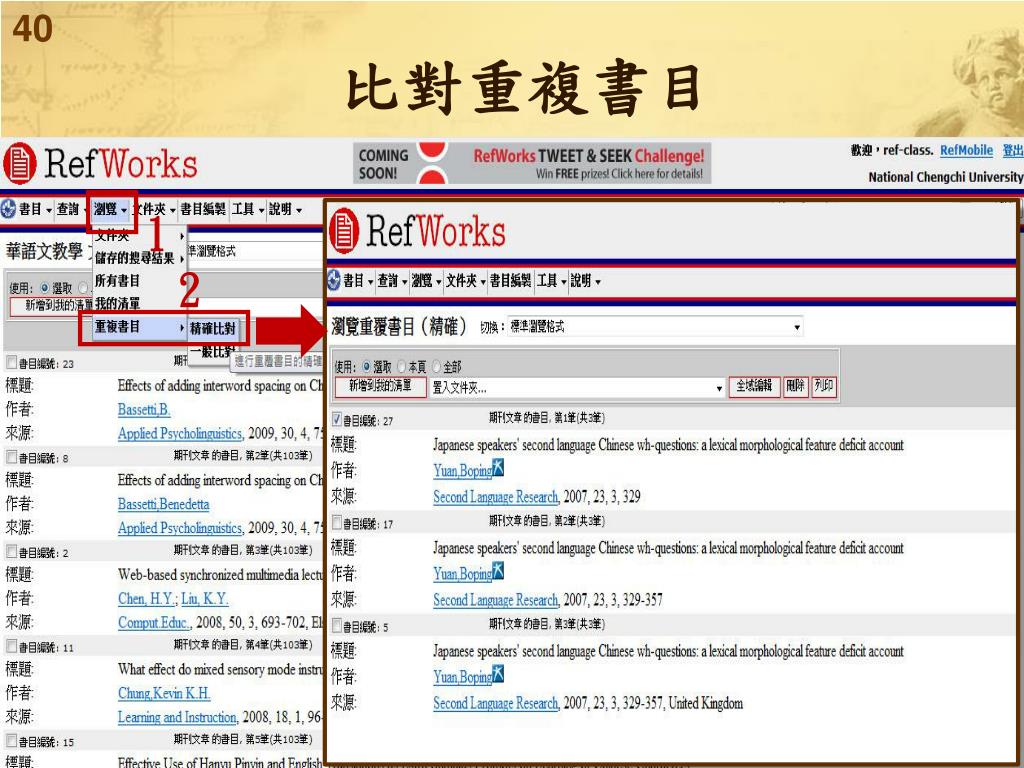The width and height of the screenshot is (1024, 768).
Task: Select the 選取 radio button in the front window
Action: (x=366, y=366)
